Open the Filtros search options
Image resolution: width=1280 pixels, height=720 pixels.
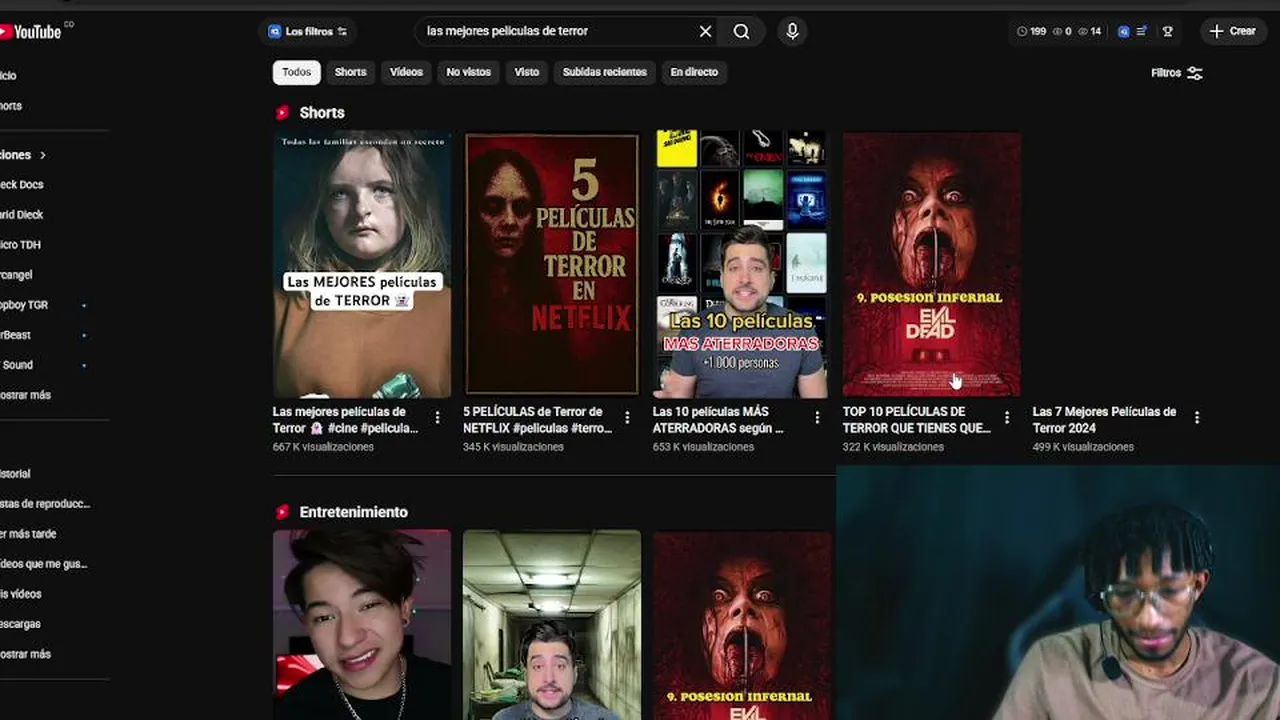[x=1177, y=73]
